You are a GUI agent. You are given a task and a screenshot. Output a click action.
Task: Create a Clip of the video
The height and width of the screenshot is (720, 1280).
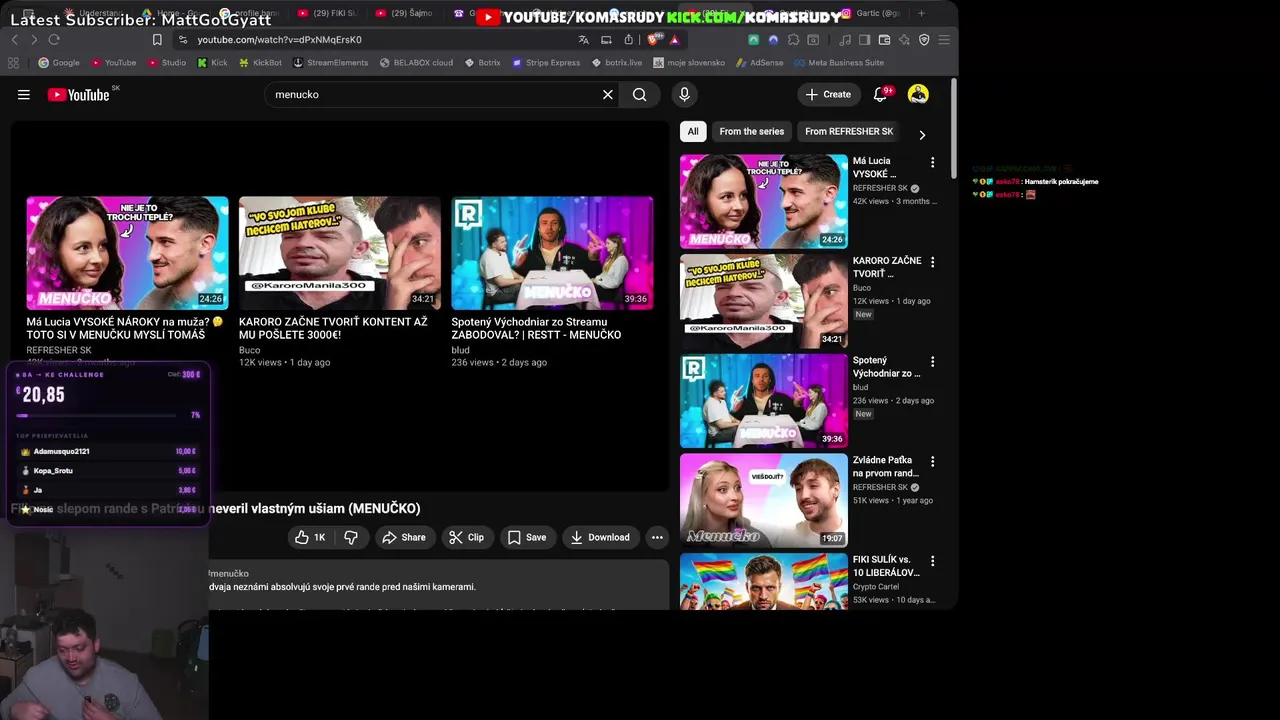click(466, 538)
